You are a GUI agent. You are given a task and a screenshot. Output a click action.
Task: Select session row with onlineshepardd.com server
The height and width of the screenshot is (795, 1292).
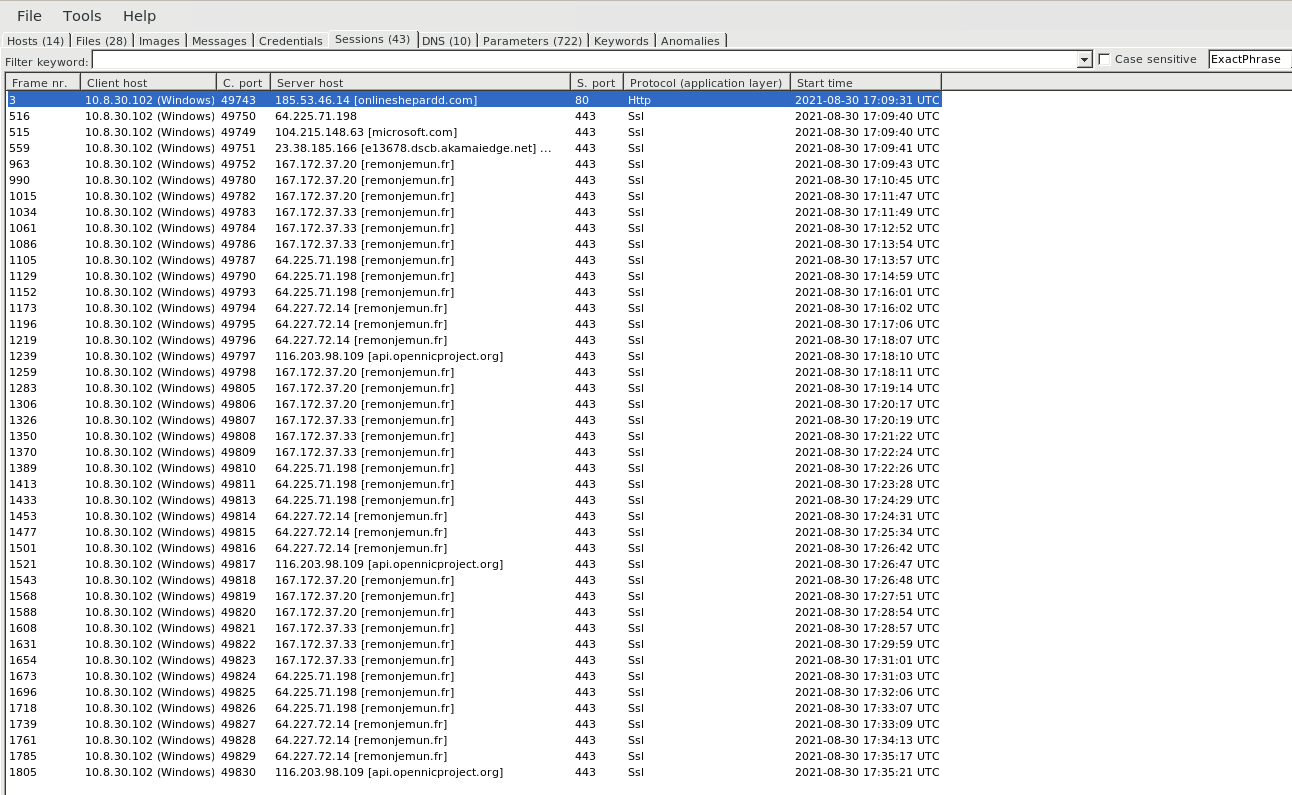[473, 100]
